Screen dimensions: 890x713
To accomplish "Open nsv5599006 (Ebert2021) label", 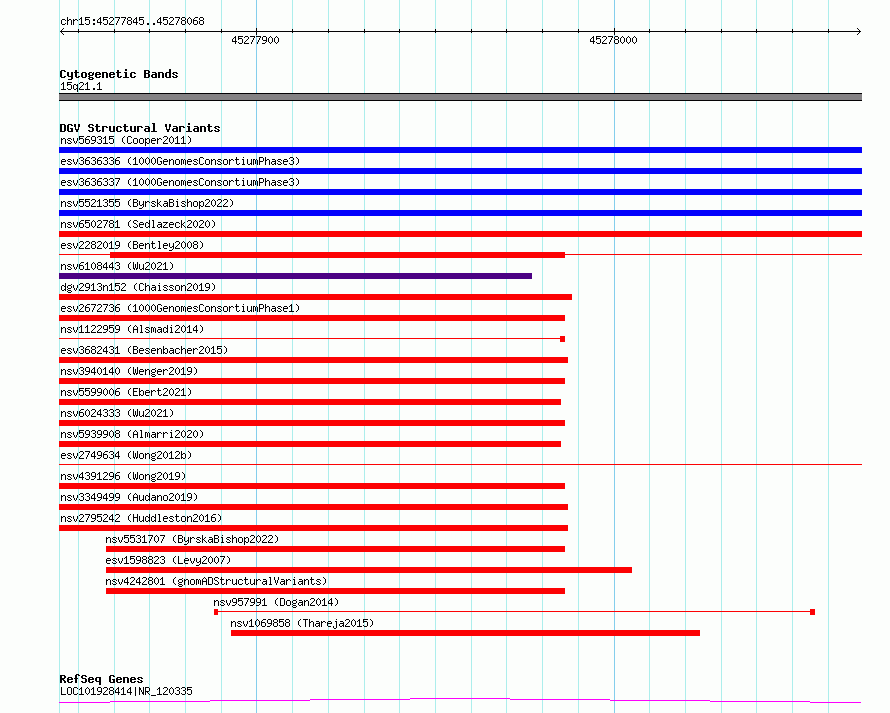I will 126,392.
